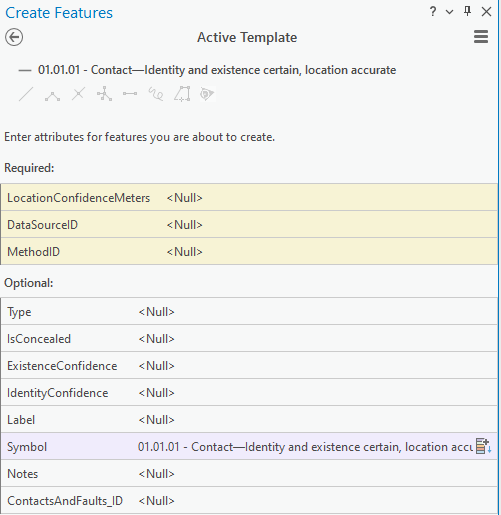Select the Trace tool

[x=182, y=94]
